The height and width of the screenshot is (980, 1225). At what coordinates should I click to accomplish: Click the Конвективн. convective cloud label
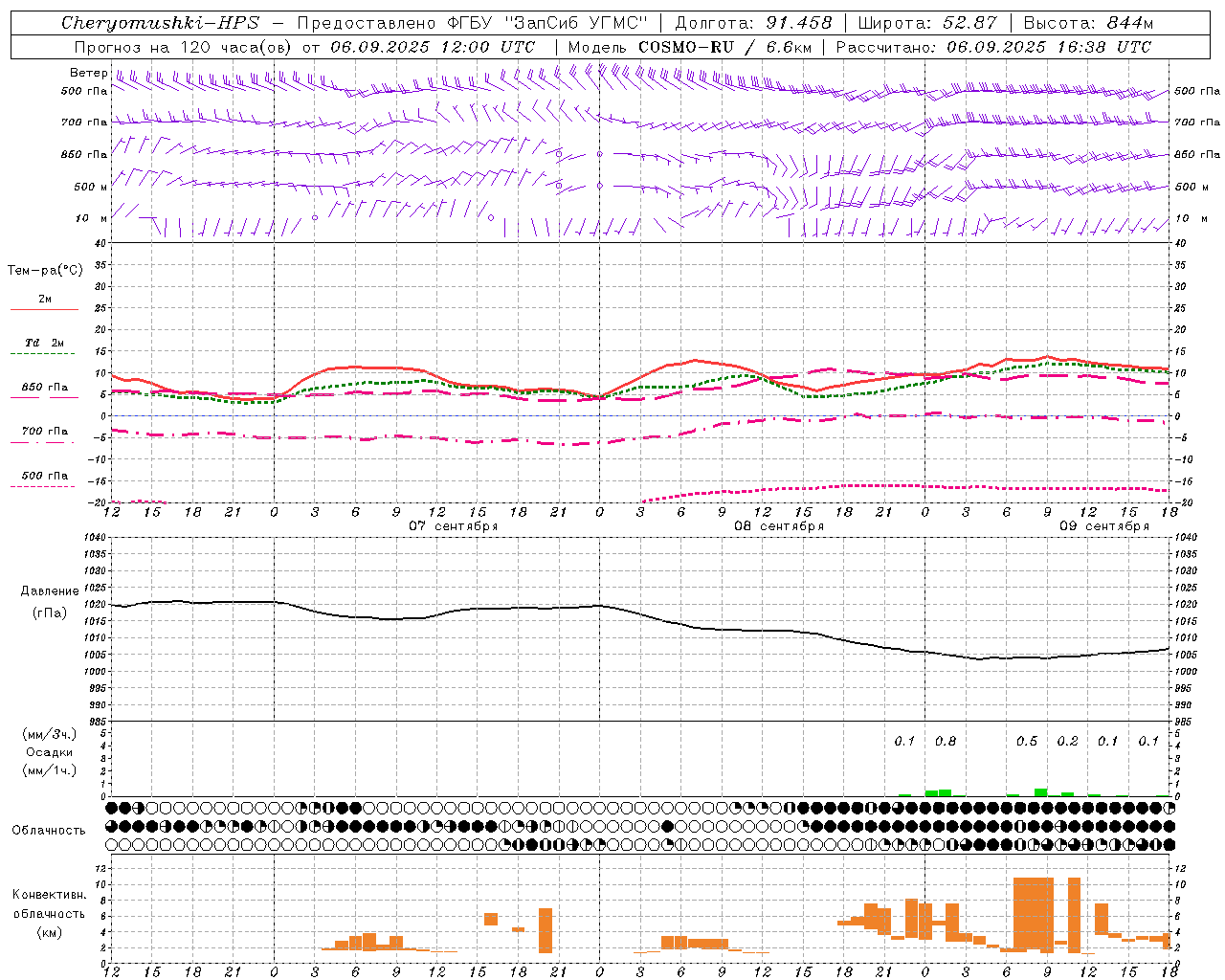(50, 895)
